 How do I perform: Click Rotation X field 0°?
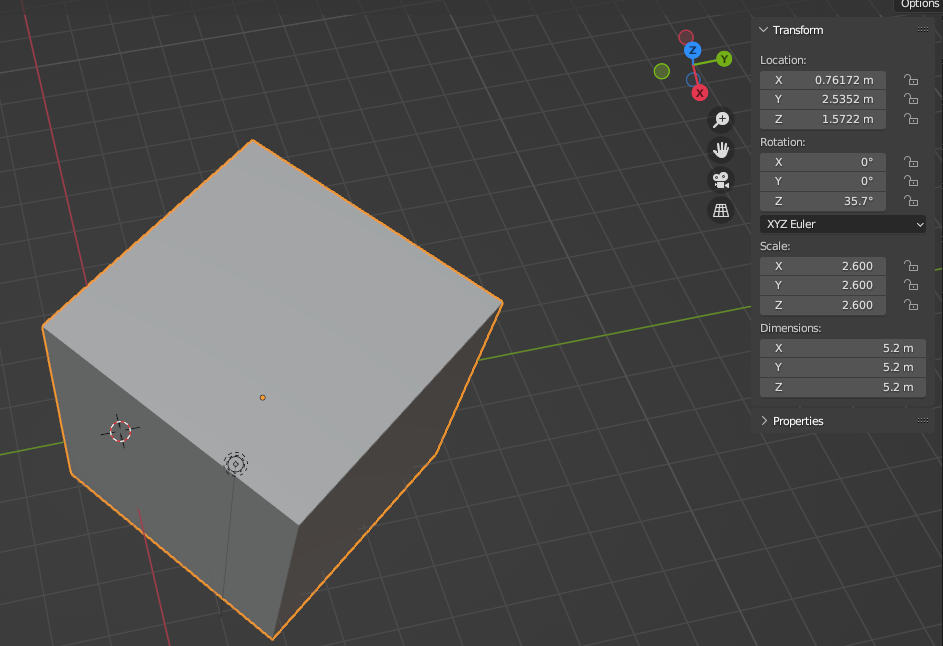click(x=823, y=162)
